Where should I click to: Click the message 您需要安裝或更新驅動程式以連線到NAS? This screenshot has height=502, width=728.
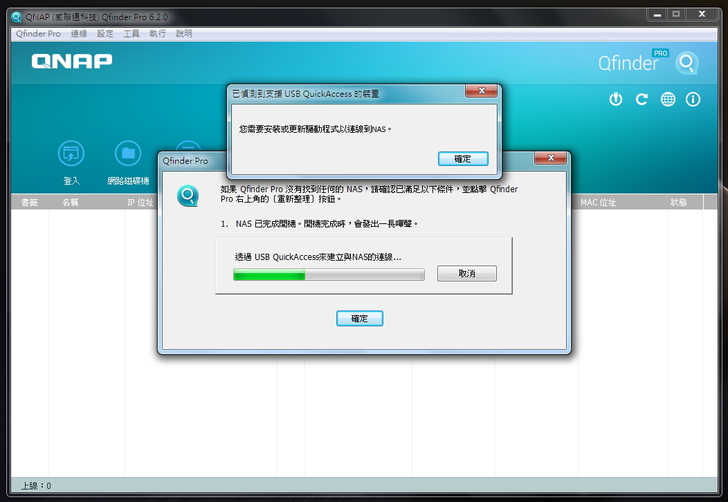(315, 129)
